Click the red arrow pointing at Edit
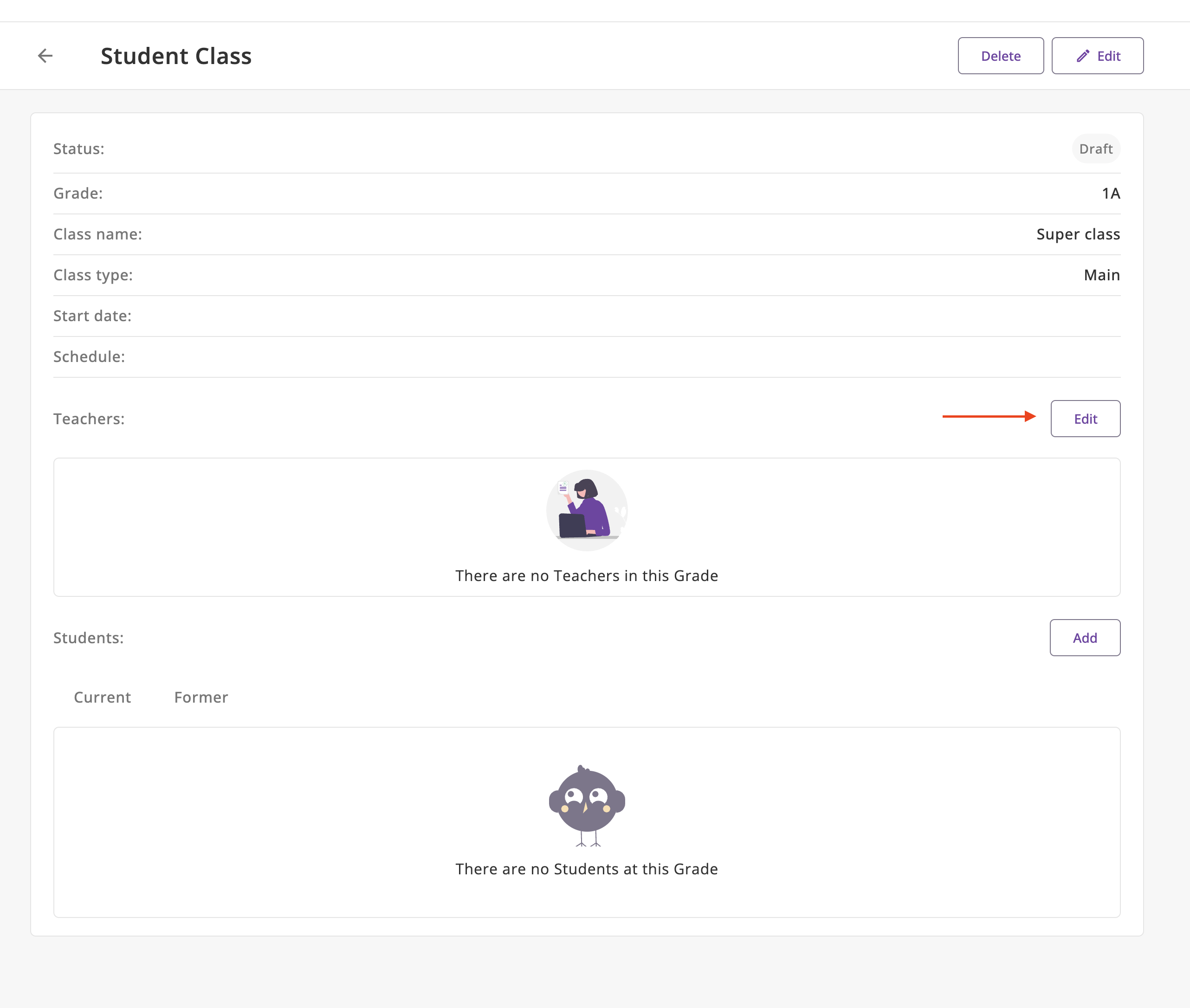Viewport: 1190px width, 1008px height. [x=989, y=417]
